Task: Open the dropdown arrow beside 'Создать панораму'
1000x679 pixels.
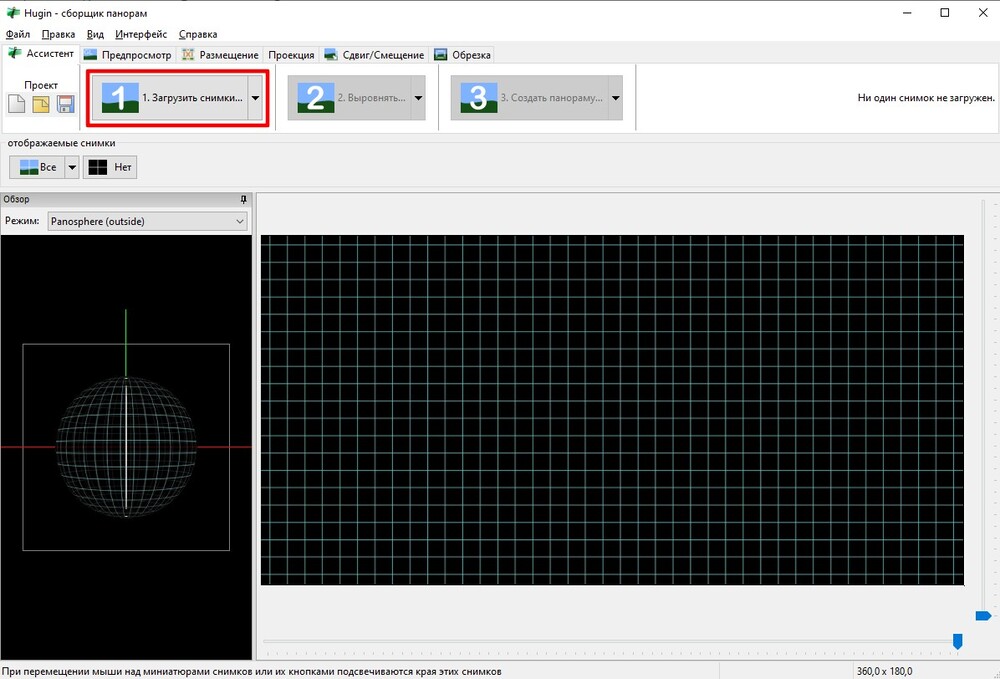Action: pyautogui.click(x=615, y=98)
